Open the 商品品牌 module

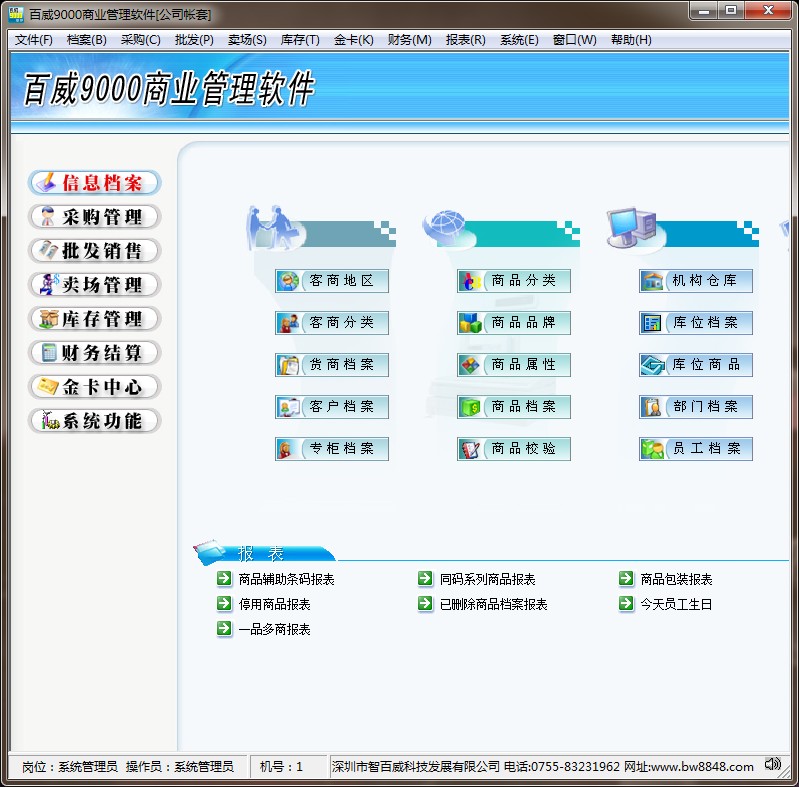coord(514,323)
